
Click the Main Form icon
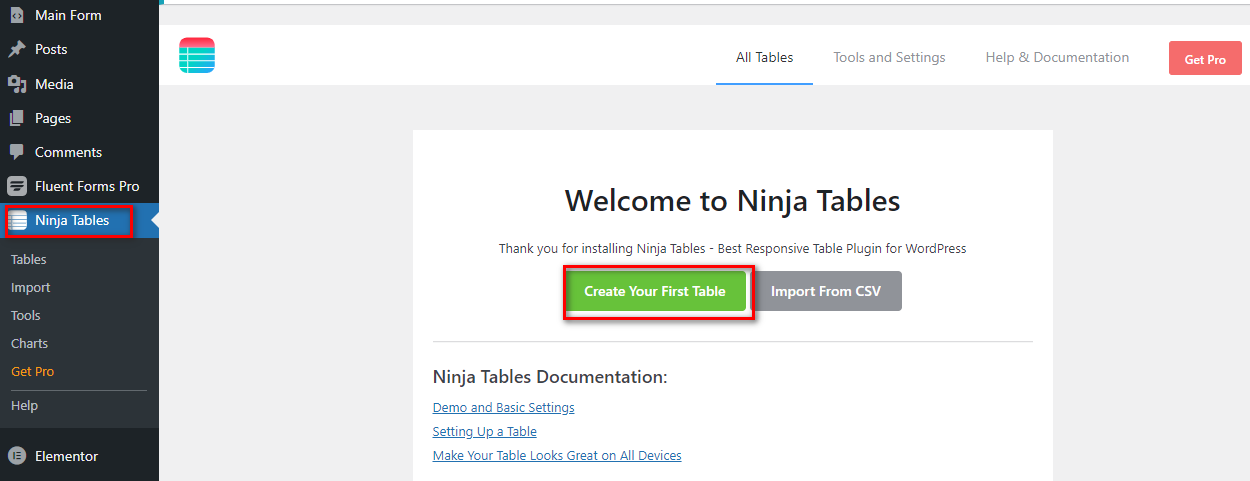(x=17, y=15)
